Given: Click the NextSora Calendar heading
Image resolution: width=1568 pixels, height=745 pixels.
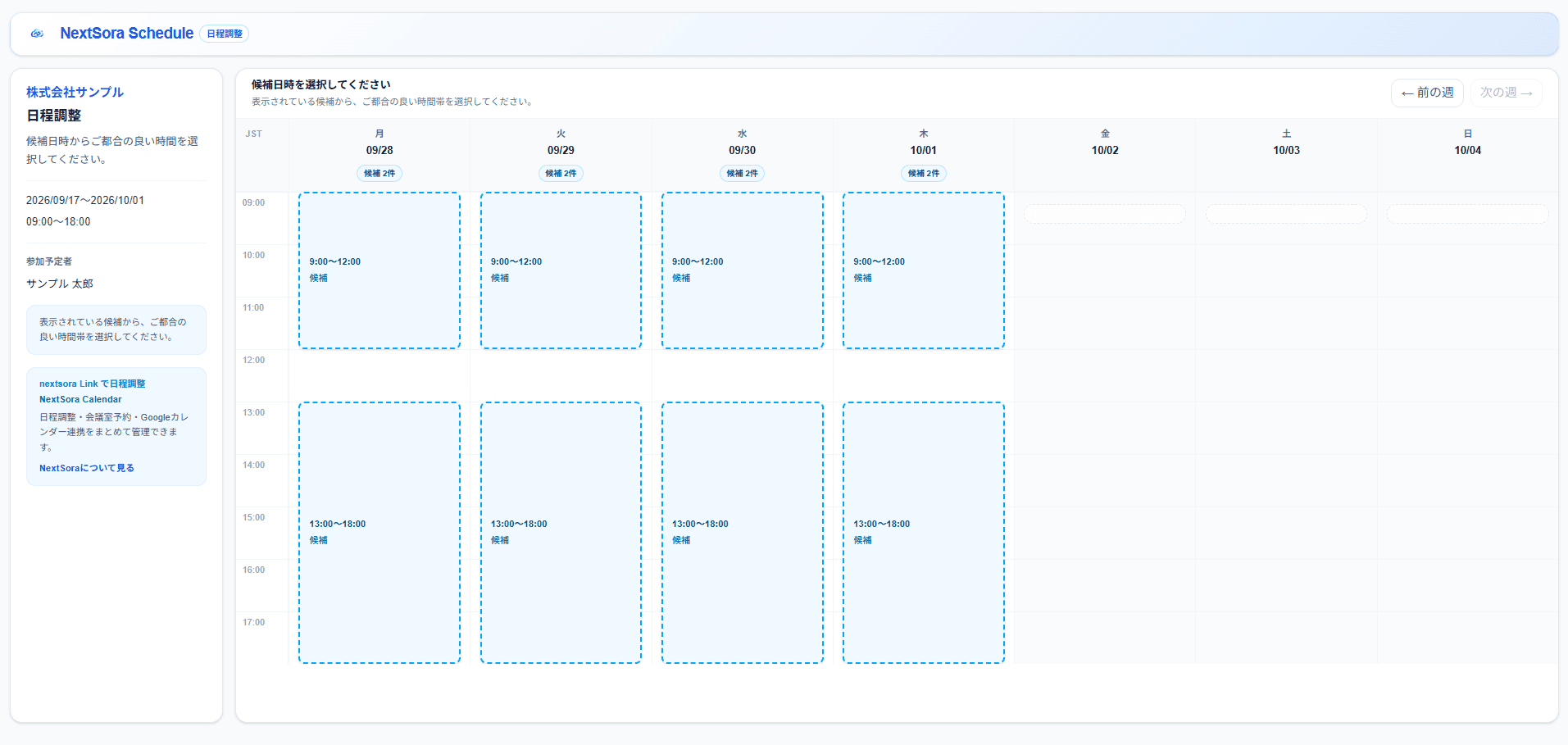Looking at the screenshot, I should 80,399.
